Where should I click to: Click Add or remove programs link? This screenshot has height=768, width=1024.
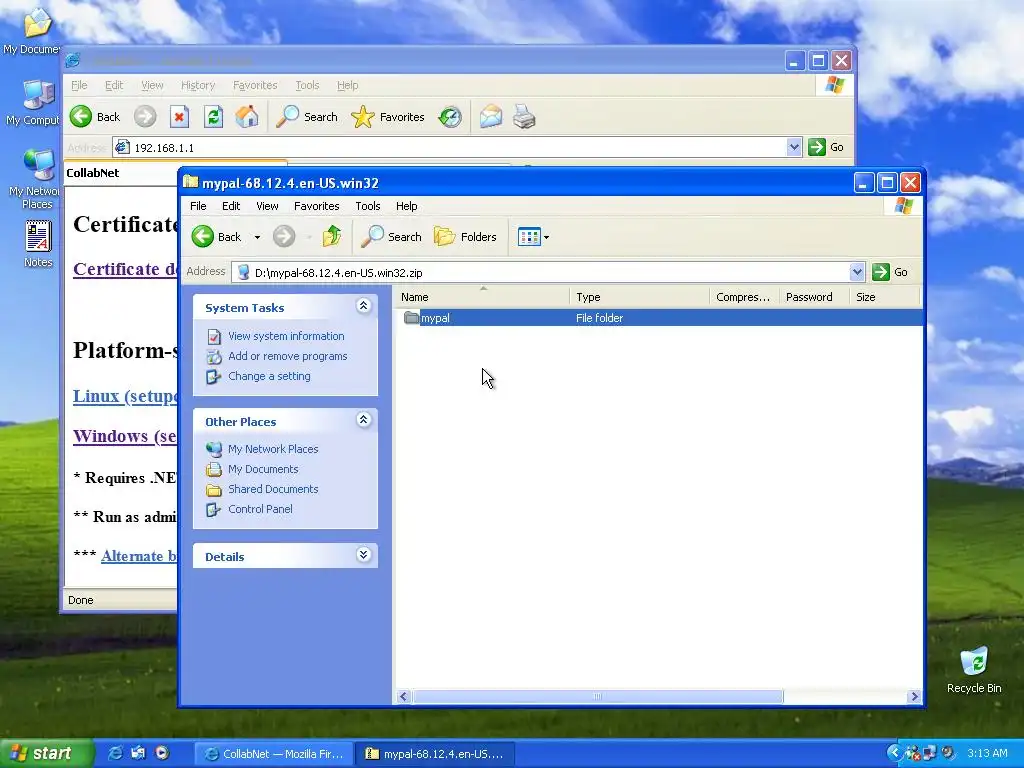(287, 356)
